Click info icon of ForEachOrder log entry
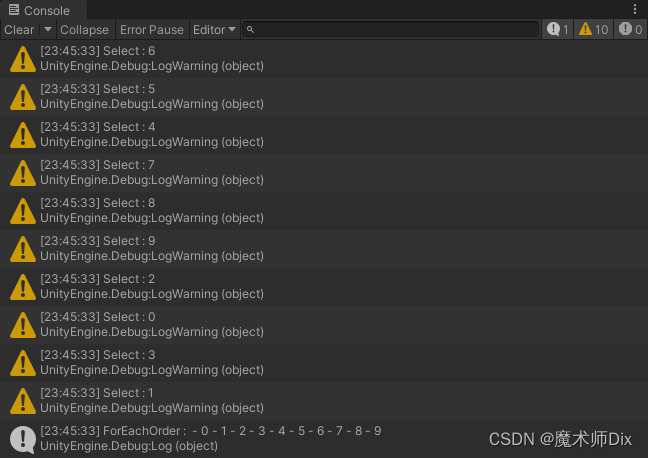This screenshot has width=648, height=458. click(x=23, y=439)
